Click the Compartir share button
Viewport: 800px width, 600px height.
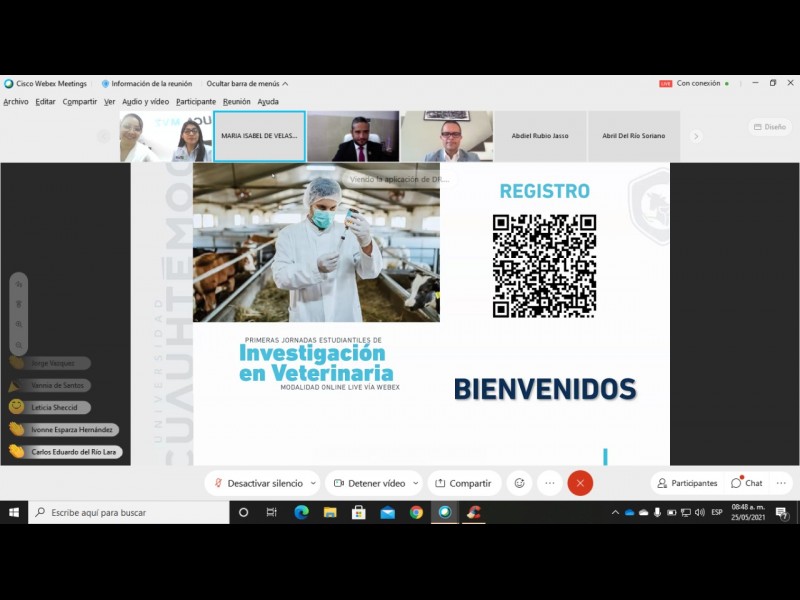click(464, 483)
